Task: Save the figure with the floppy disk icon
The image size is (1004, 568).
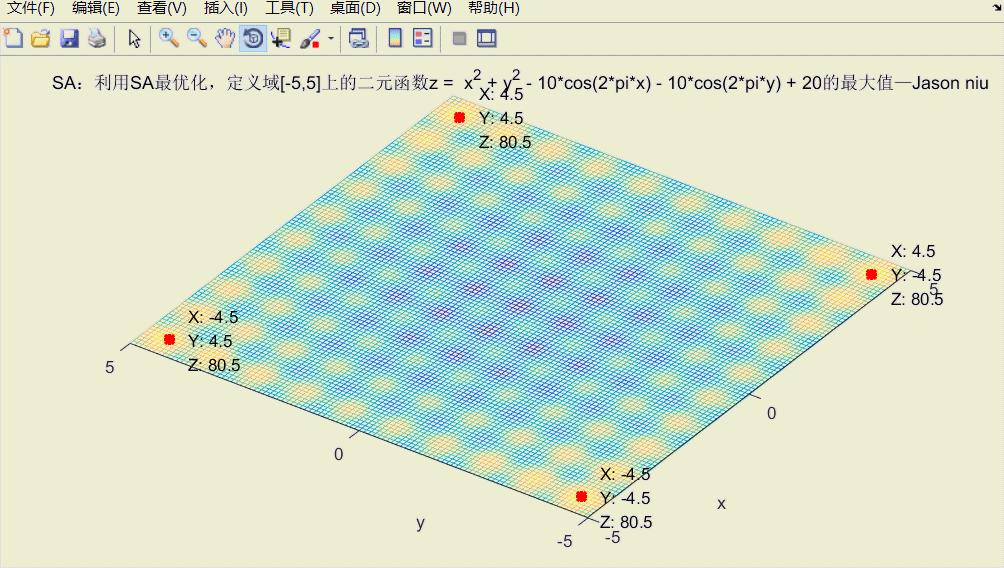Action: click(69, 38)
